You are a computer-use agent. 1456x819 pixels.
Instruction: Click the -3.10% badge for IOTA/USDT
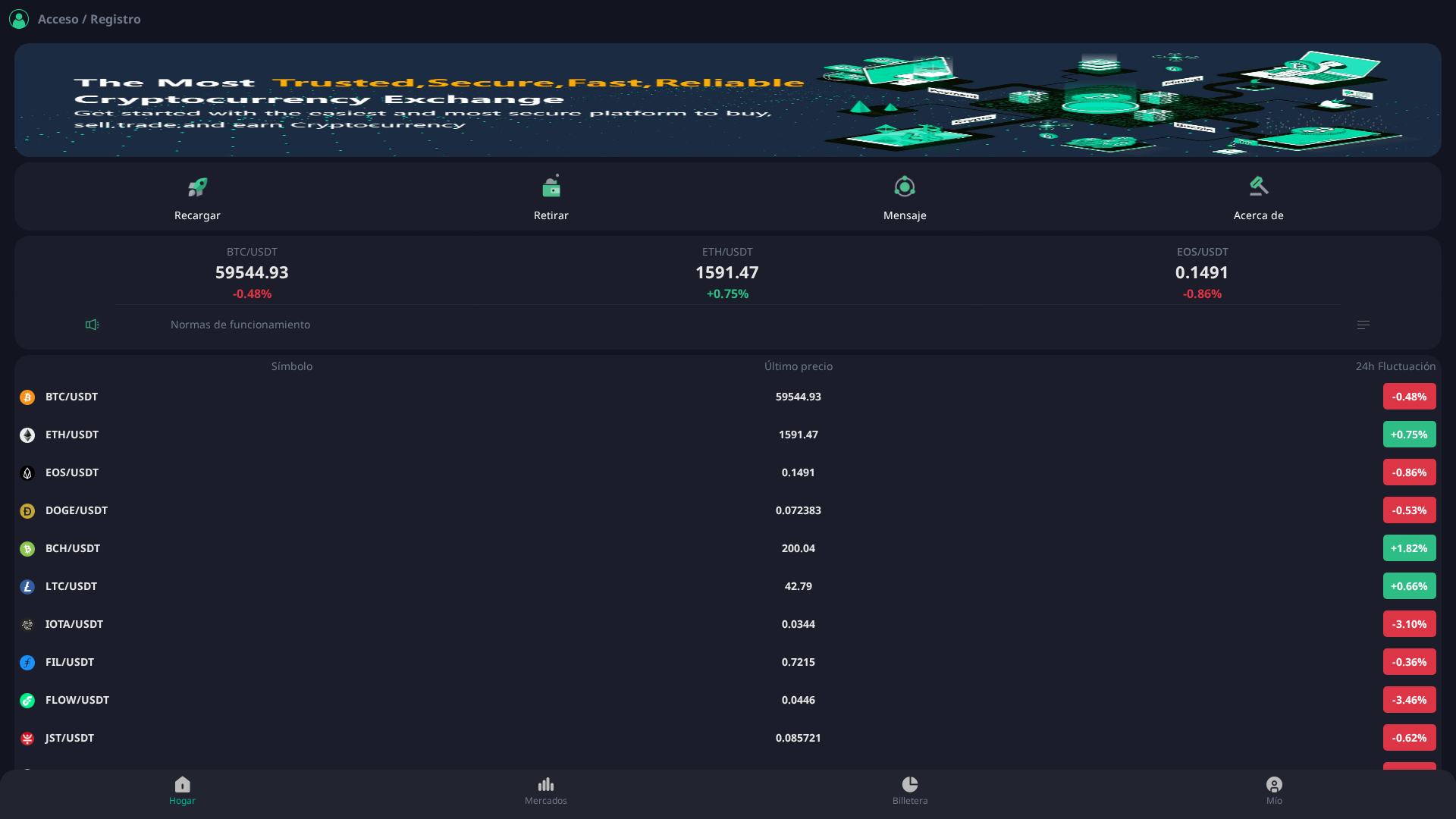(1409, 624)
